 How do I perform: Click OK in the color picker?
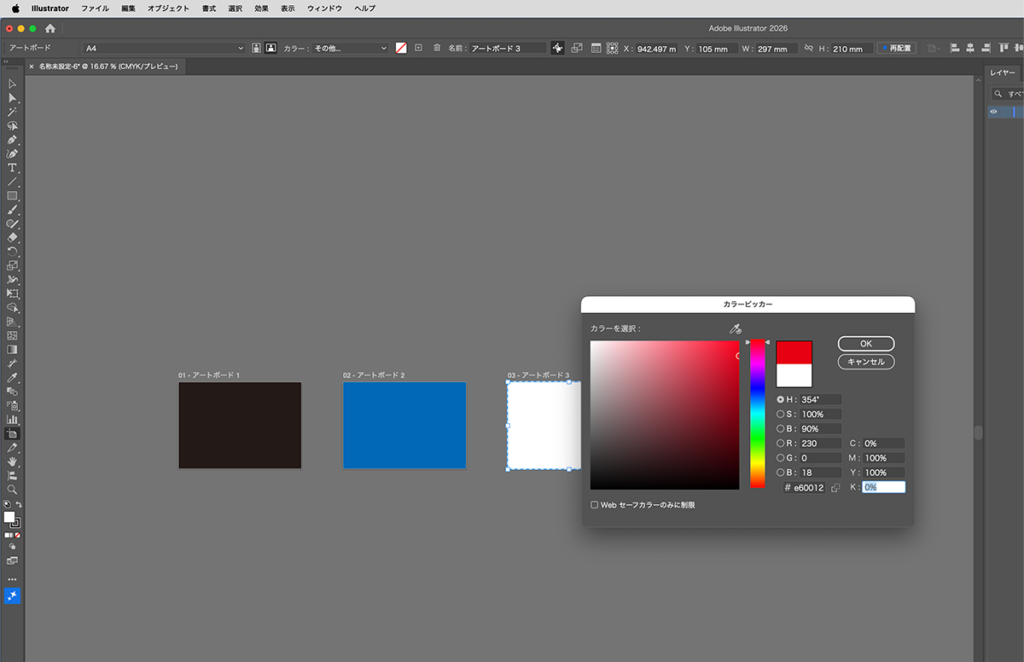pos(866,344)
